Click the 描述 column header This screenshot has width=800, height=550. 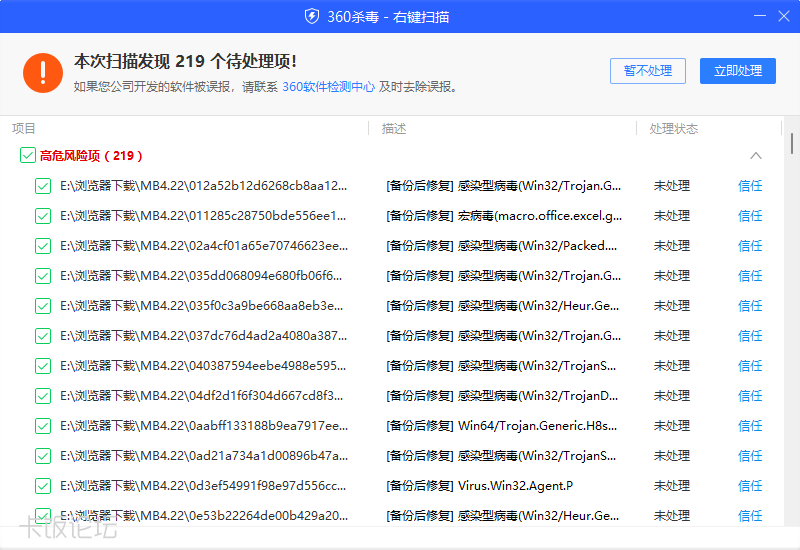394,129
